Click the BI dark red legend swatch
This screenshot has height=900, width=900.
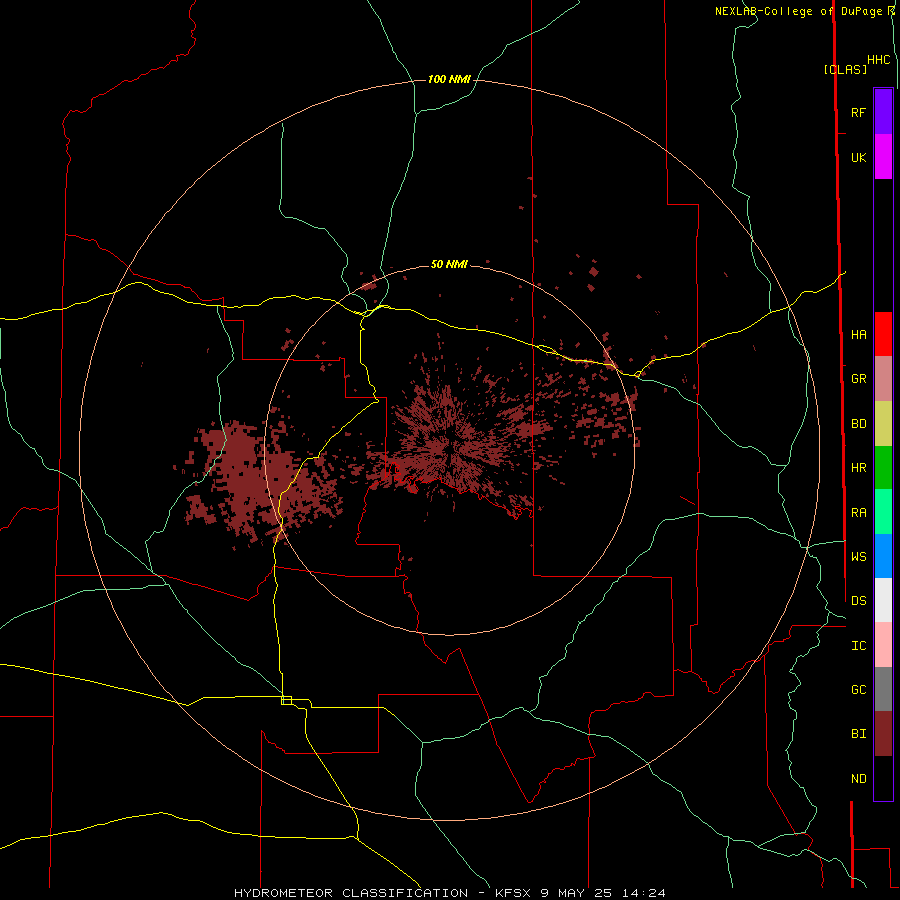[x=883, y=734]
